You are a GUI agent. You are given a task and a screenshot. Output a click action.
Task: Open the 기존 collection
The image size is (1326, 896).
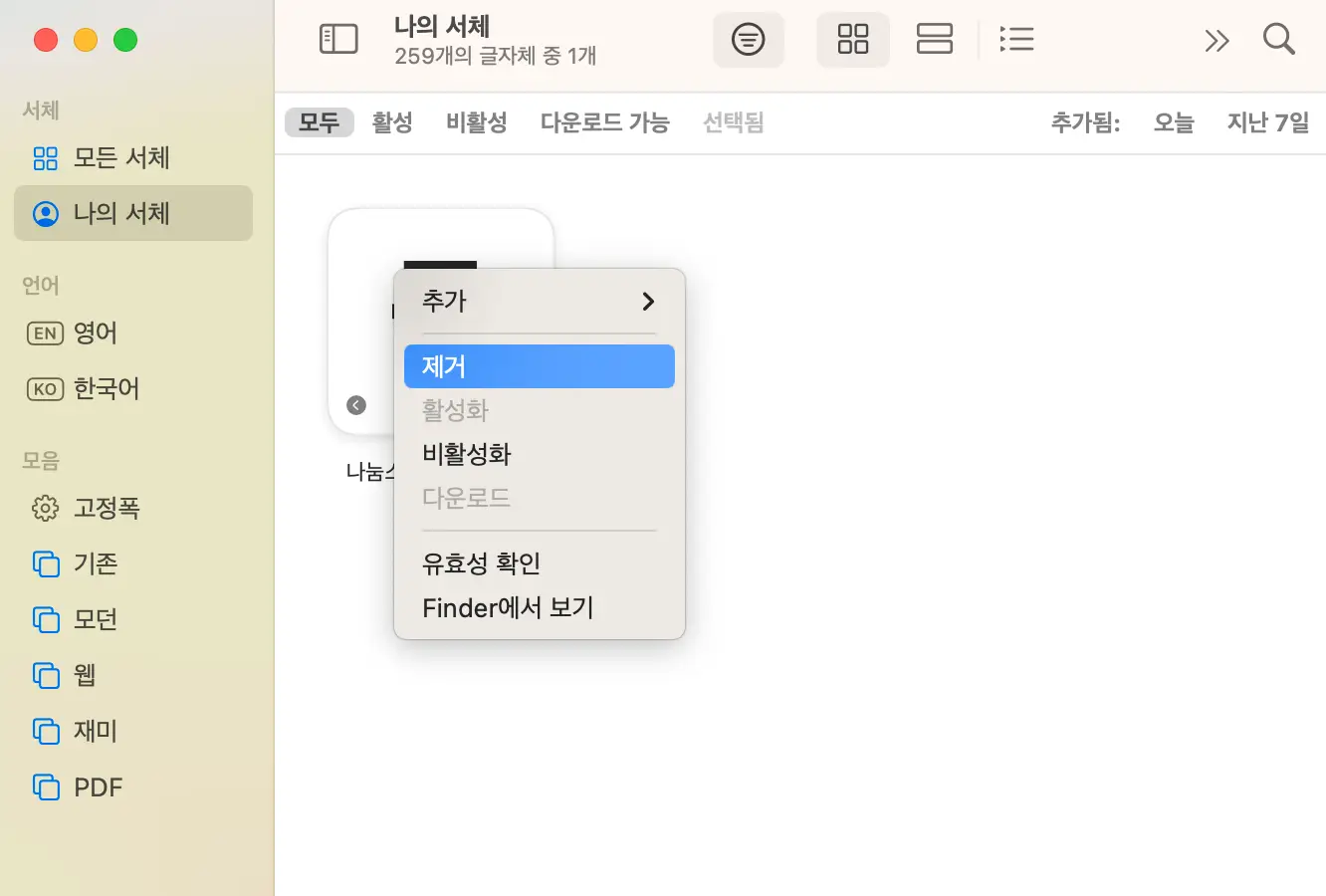[133, 563]
